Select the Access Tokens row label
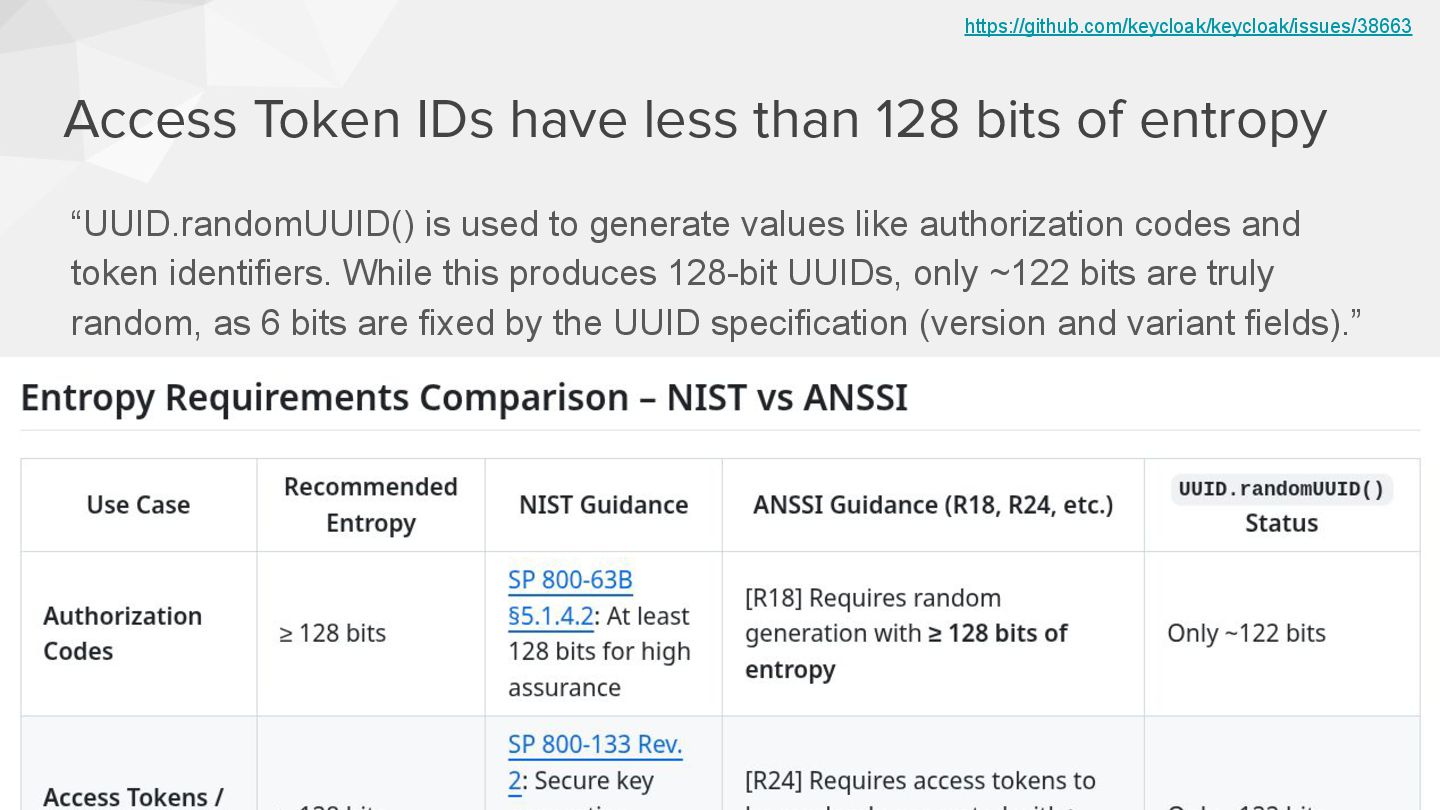1440x810 pixels. click(133, 797)
